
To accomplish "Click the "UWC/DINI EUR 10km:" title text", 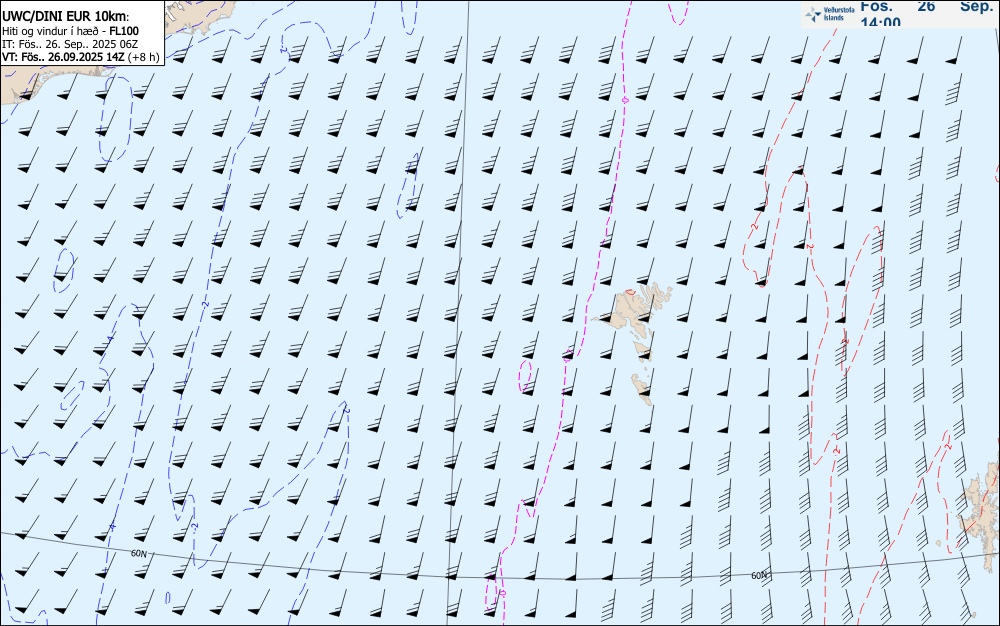I will click(66, 17).
